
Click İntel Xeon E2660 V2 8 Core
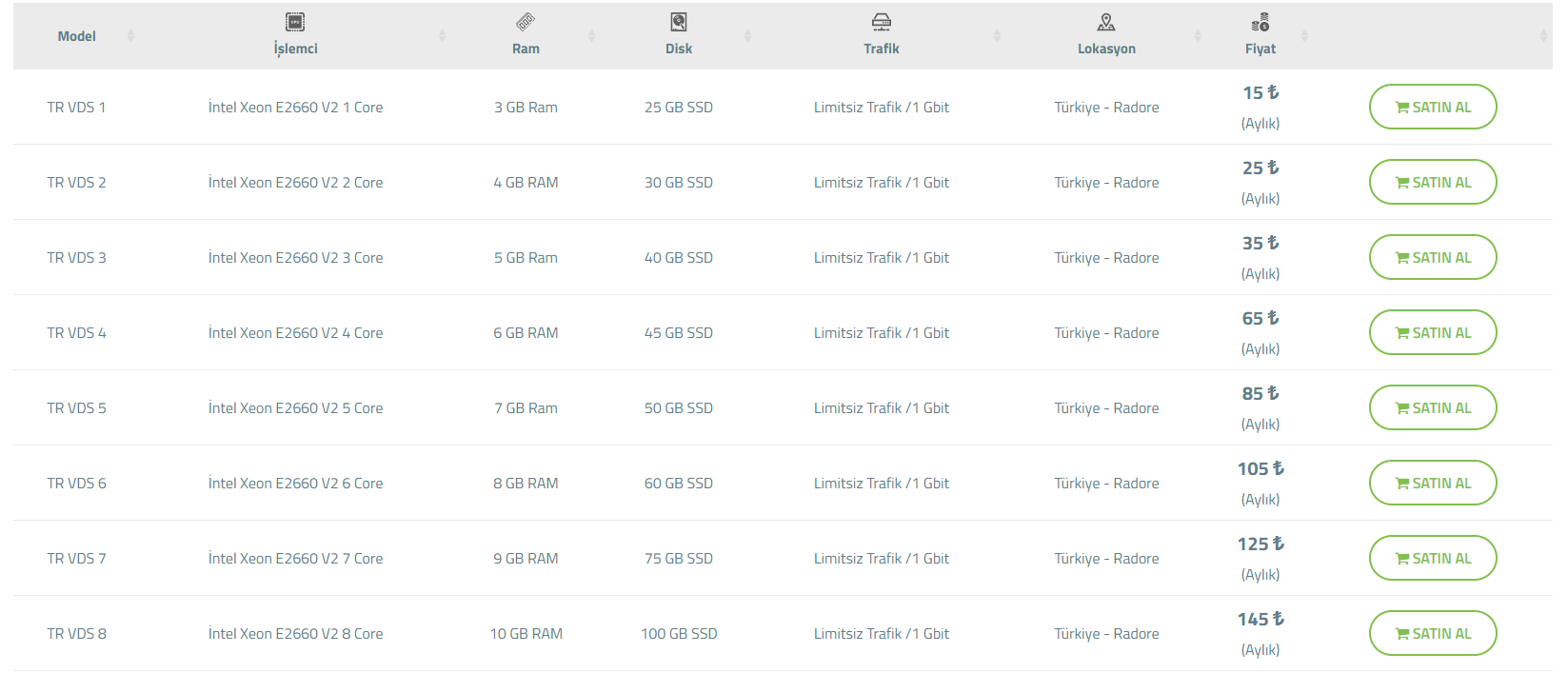point(295,634)
